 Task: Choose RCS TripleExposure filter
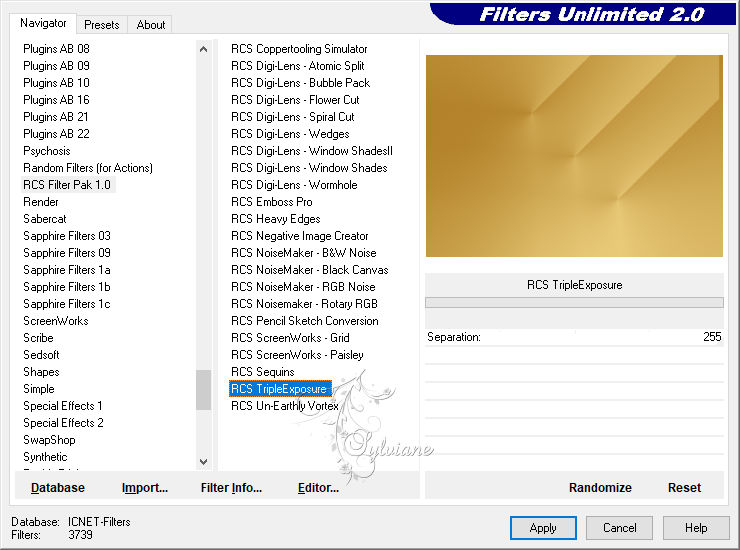[280, 389]
